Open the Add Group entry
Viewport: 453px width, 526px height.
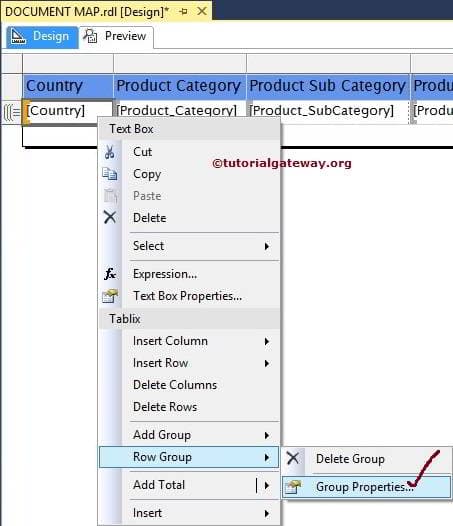tap(189, 435)
